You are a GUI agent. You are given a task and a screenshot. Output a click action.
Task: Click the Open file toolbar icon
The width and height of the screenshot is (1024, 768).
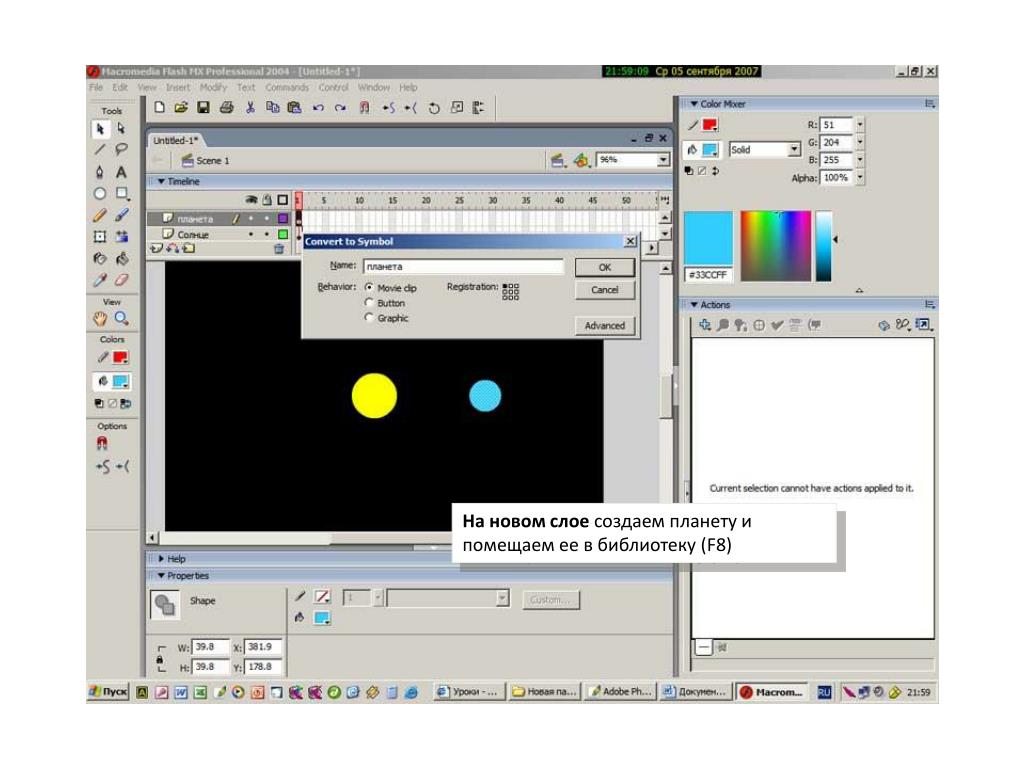(x=181, y=108)
